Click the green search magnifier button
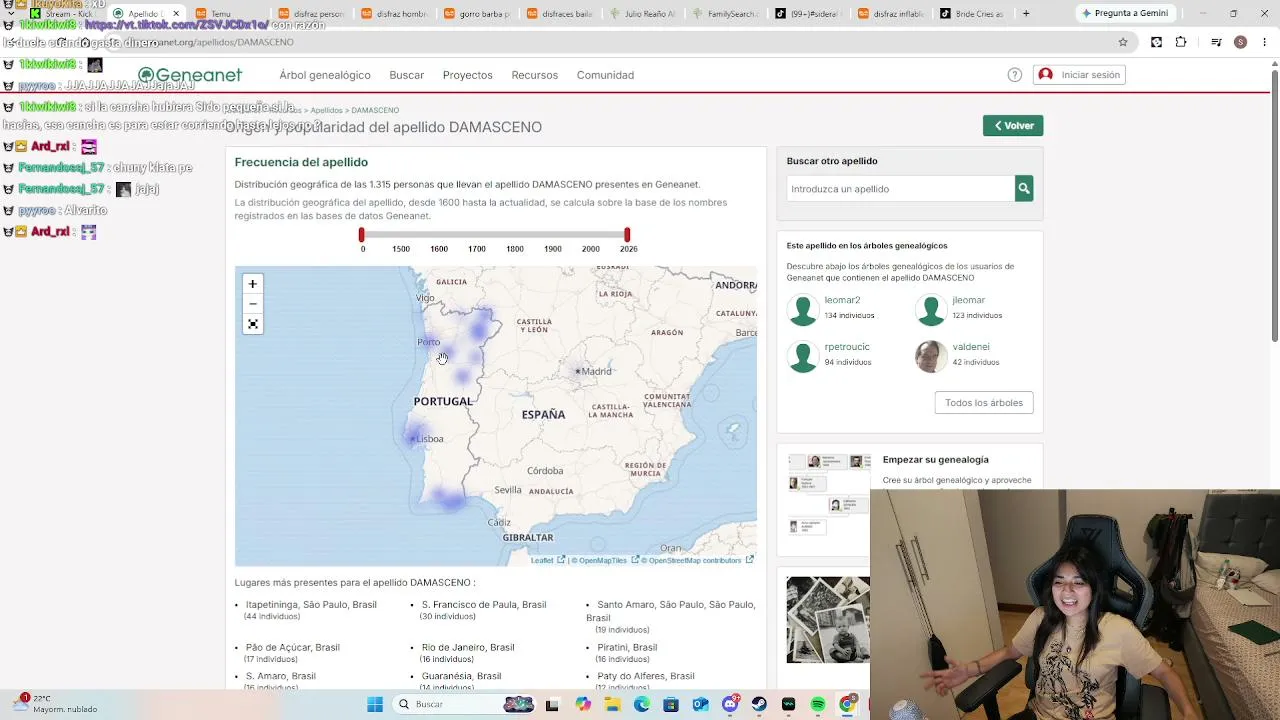Viewport: 1280px width, 720px height. click(1024, 188)
